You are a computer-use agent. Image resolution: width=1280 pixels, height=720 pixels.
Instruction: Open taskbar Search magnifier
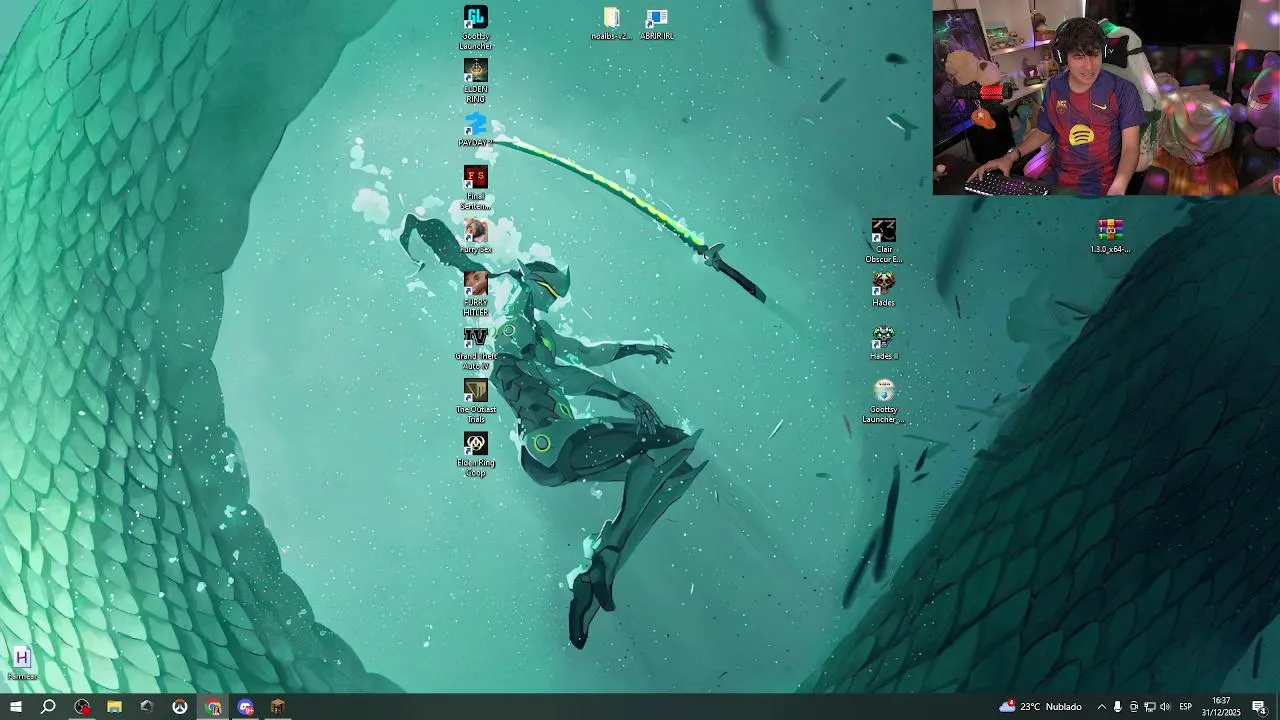pyautogui.click(x=48, y=707)
